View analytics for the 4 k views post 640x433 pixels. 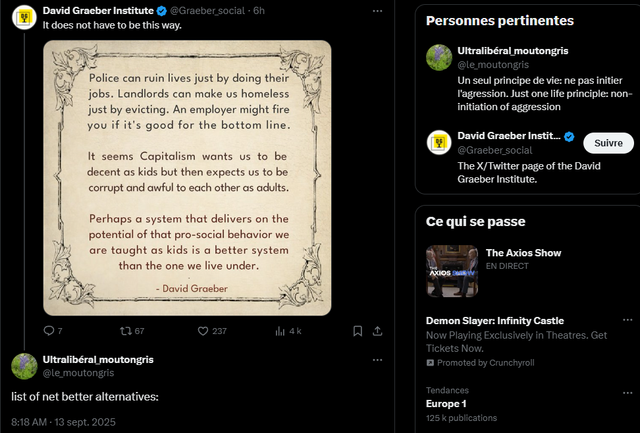coord(281,331)
